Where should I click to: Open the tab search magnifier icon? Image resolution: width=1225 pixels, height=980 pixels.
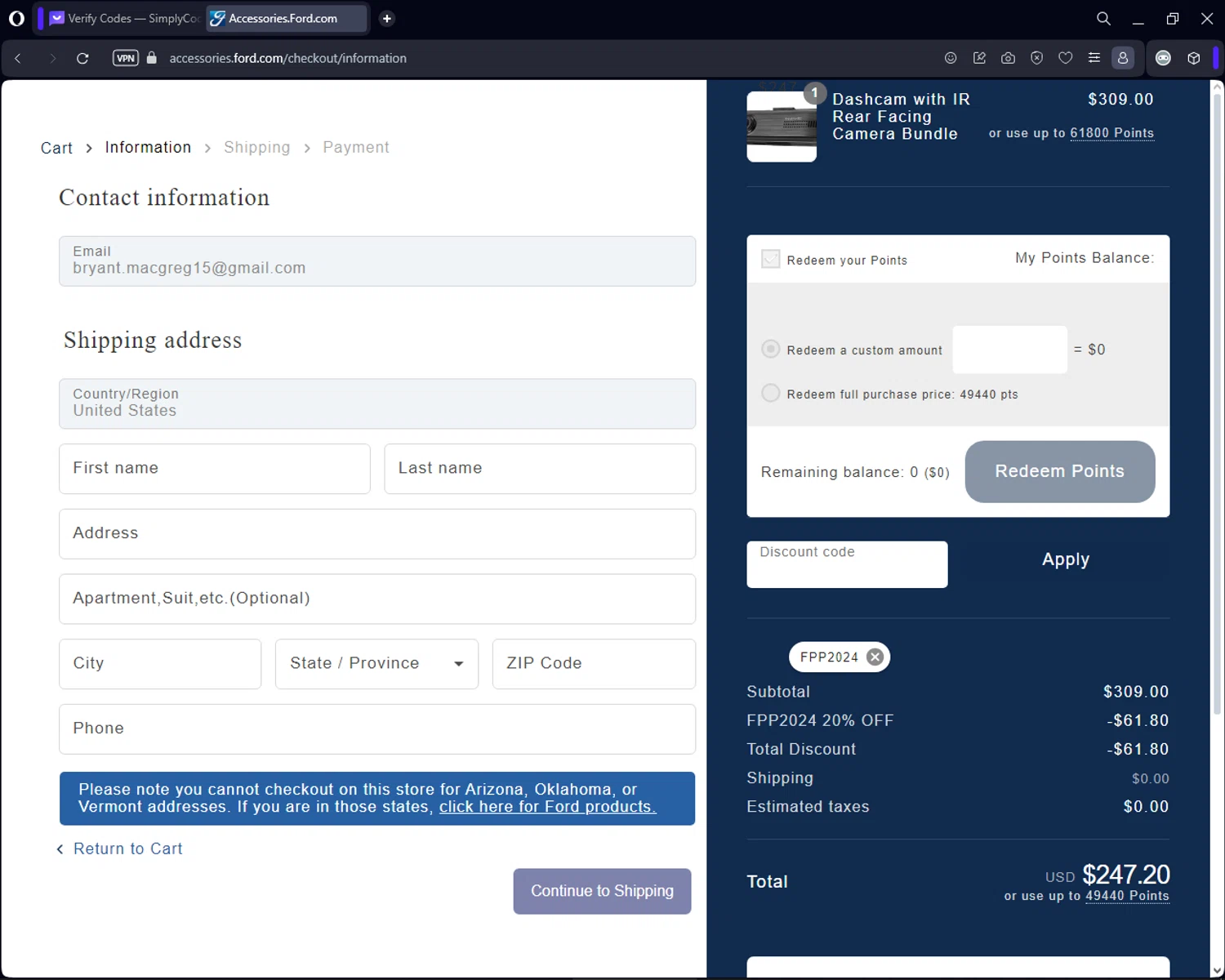[x=1103, y=18]
